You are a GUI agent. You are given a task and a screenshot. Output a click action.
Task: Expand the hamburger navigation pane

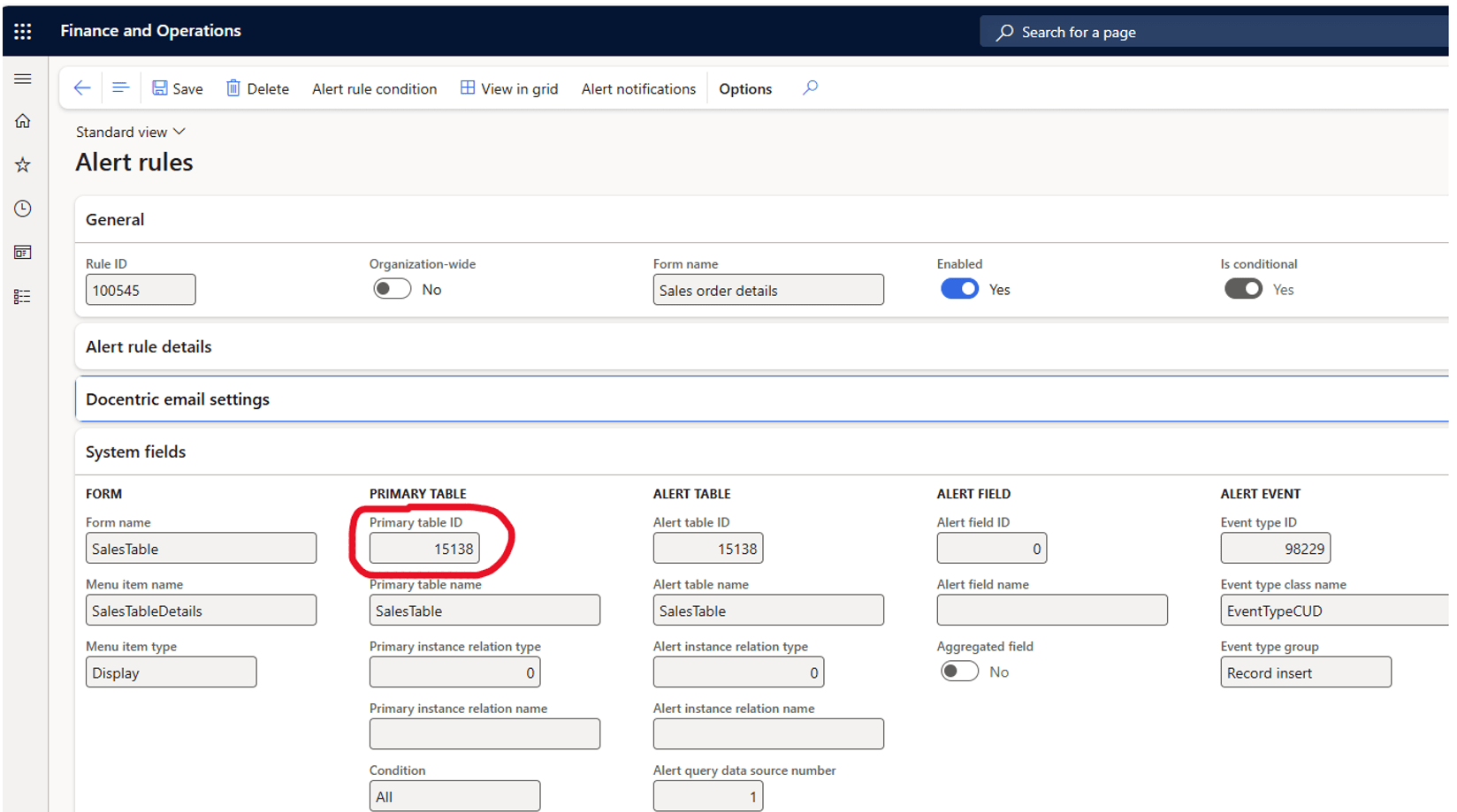pos(23,80)
